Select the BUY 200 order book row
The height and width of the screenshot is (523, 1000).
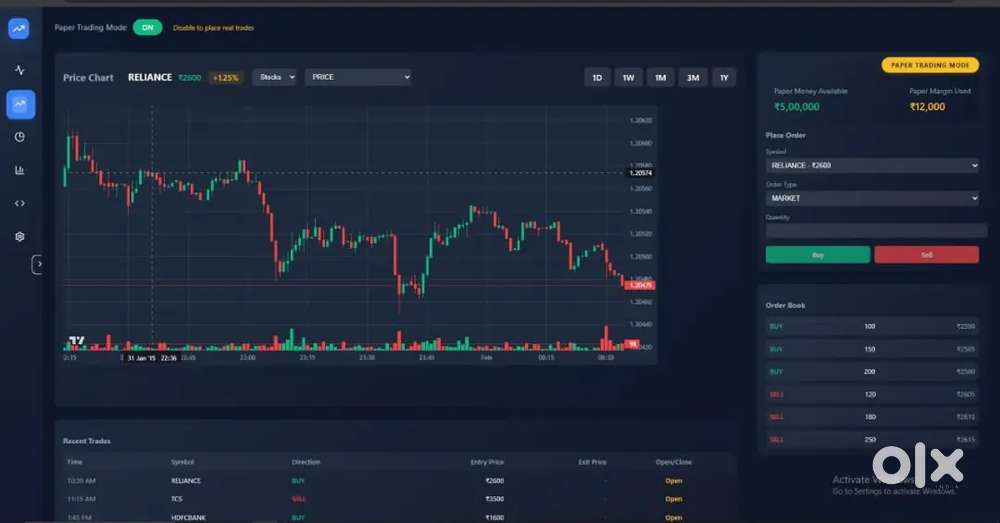tap(872, 372)
